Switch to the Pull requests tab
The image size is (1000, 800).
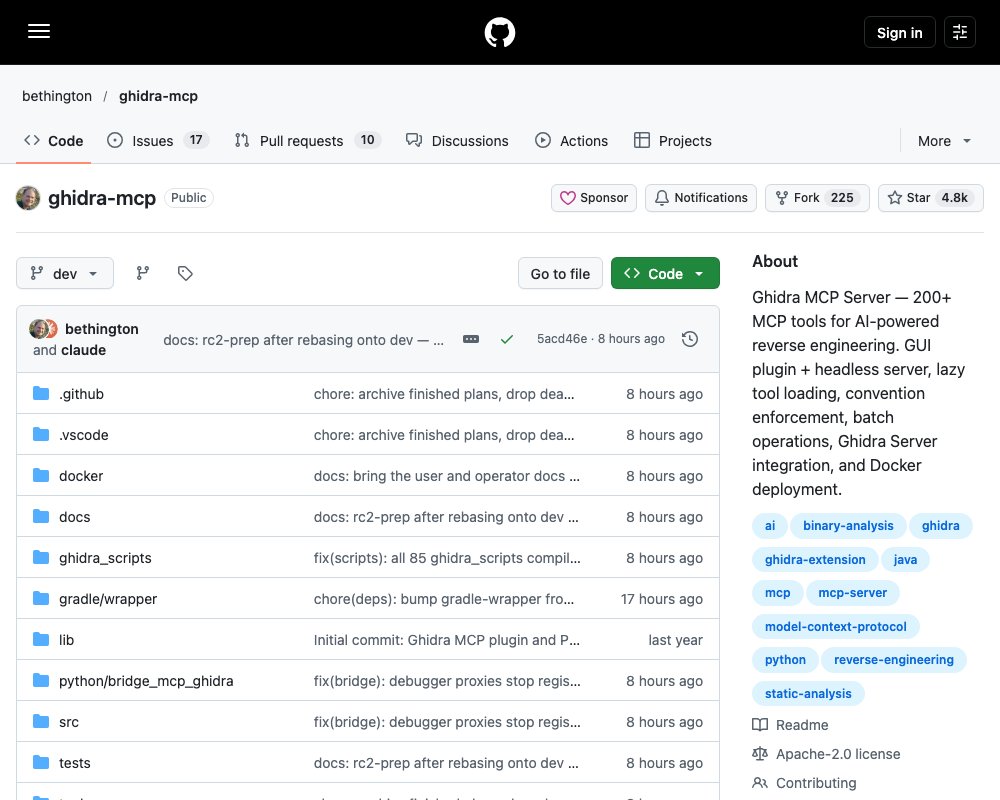click(x=307, y=140)
